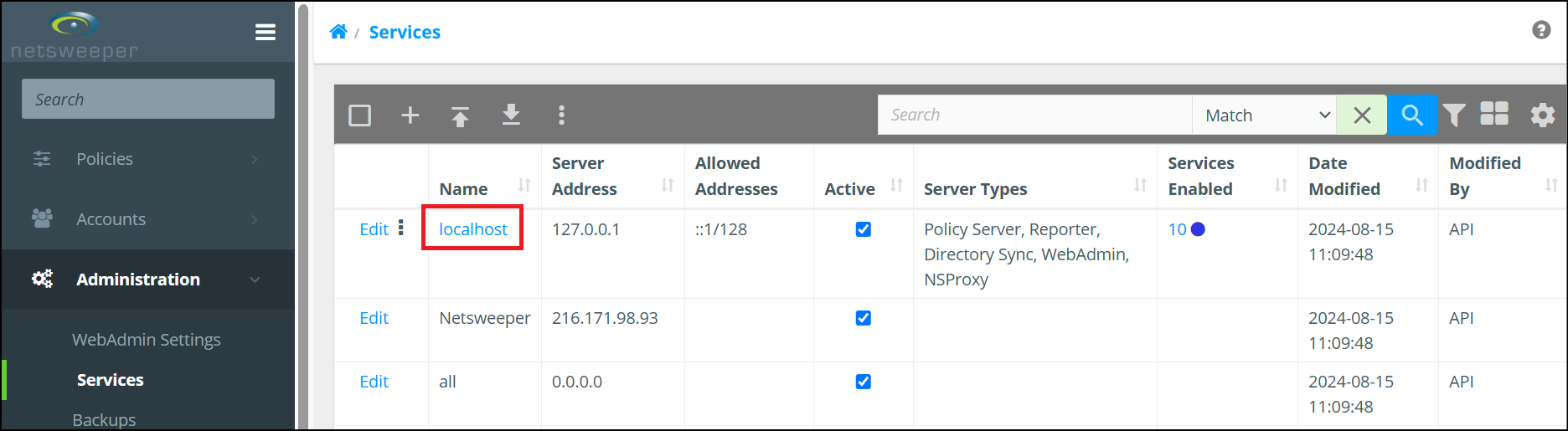This screenshot has height=431, width=1568.
Task: Open the Match dropdown
Action: click(x=1264, y=115)
